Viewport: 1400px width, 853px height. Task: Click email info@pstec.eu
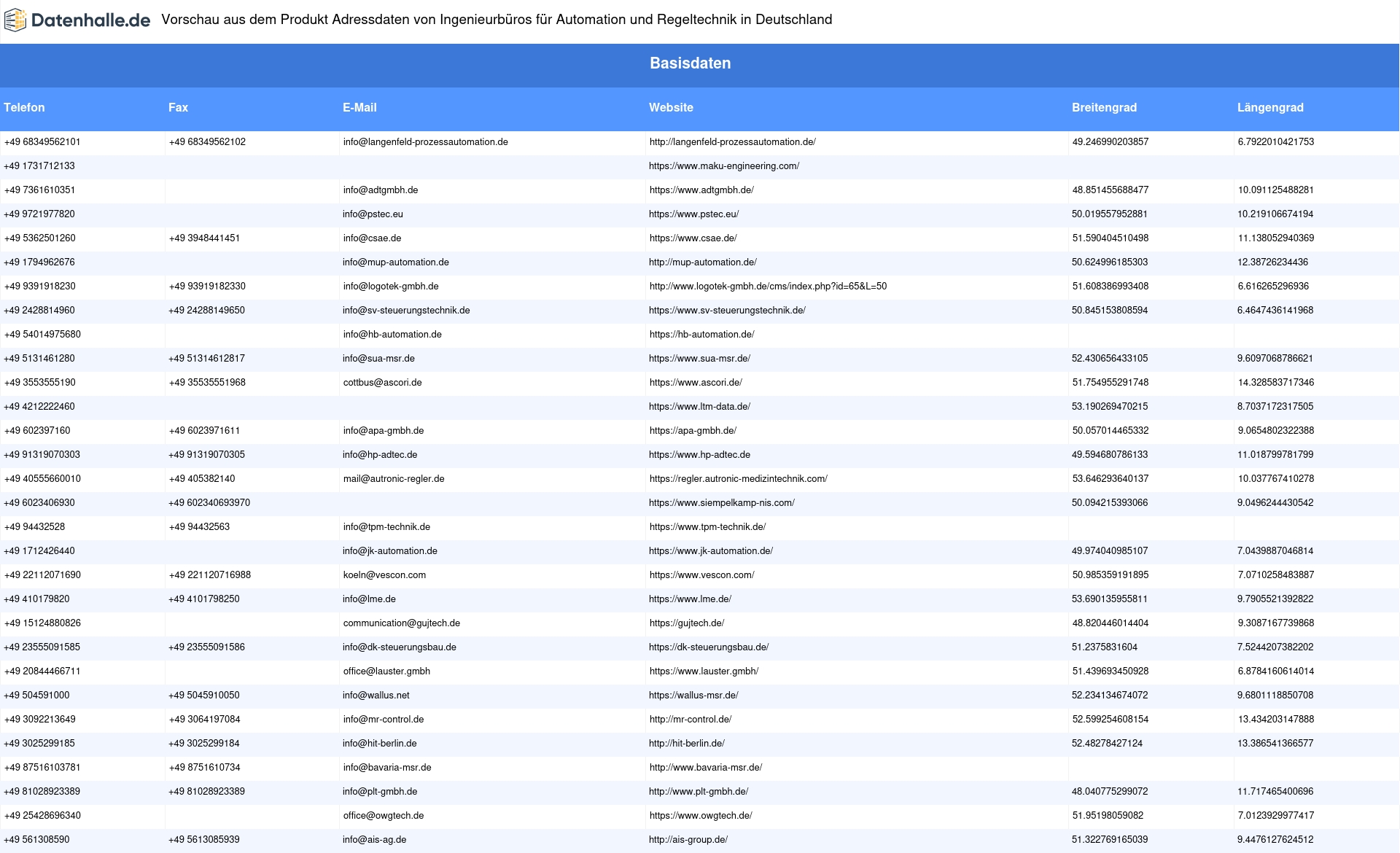coord(373,214)
